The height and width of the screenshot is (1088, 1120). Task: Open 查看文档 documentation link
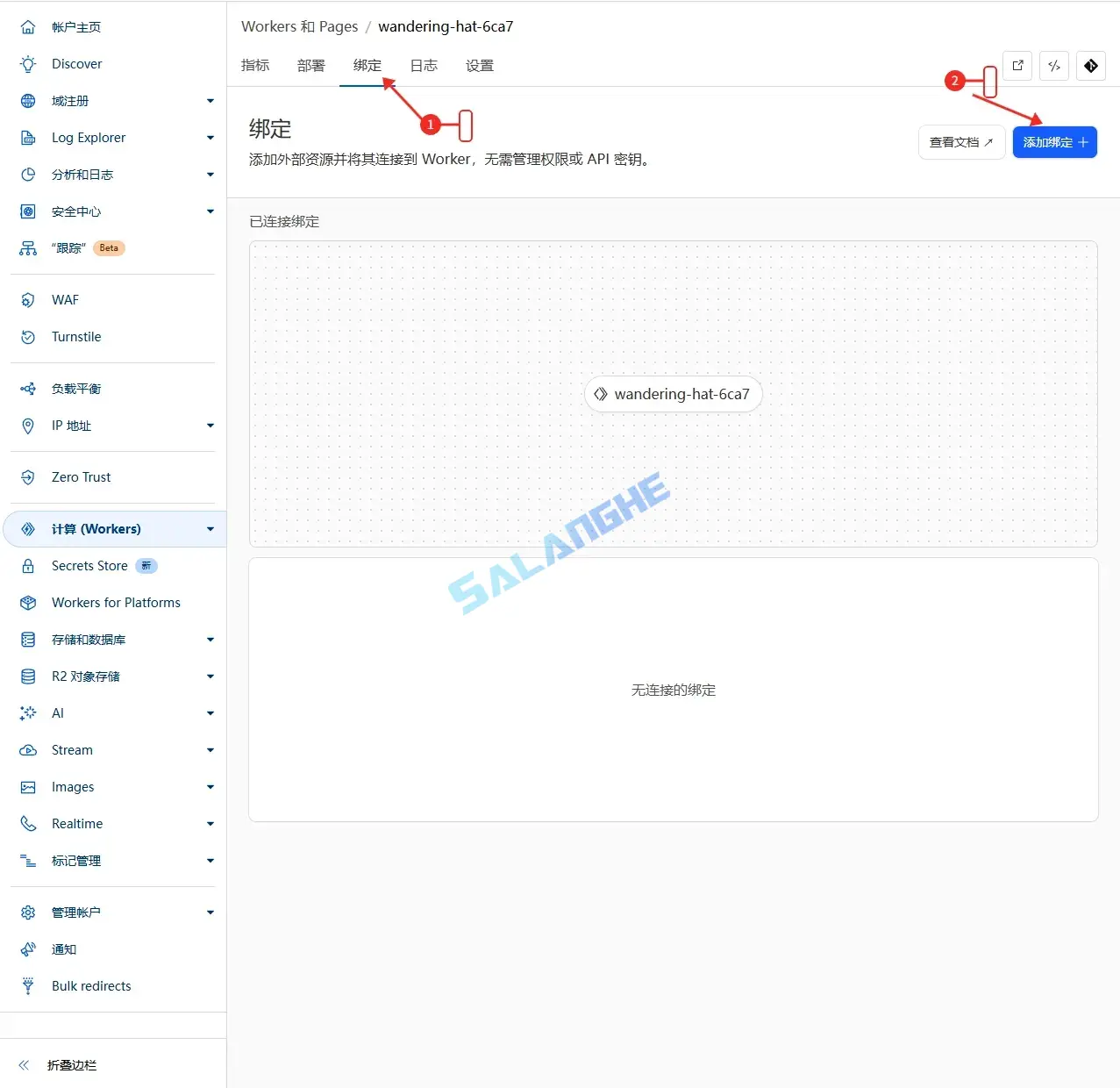click(961, 141)
